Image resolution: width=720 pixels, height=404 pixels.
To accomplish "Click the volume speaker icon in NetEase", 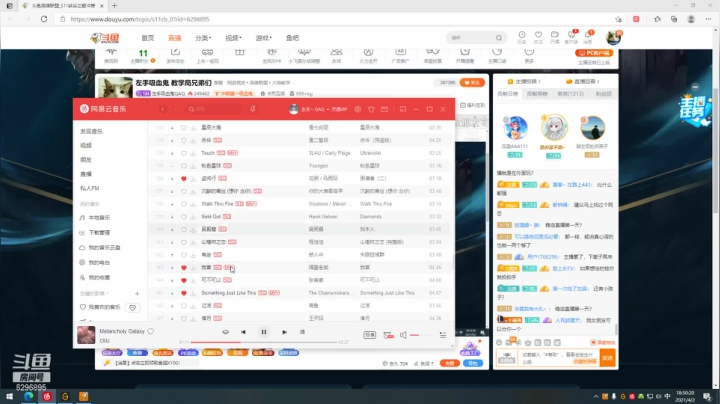I will coord(403,335).
